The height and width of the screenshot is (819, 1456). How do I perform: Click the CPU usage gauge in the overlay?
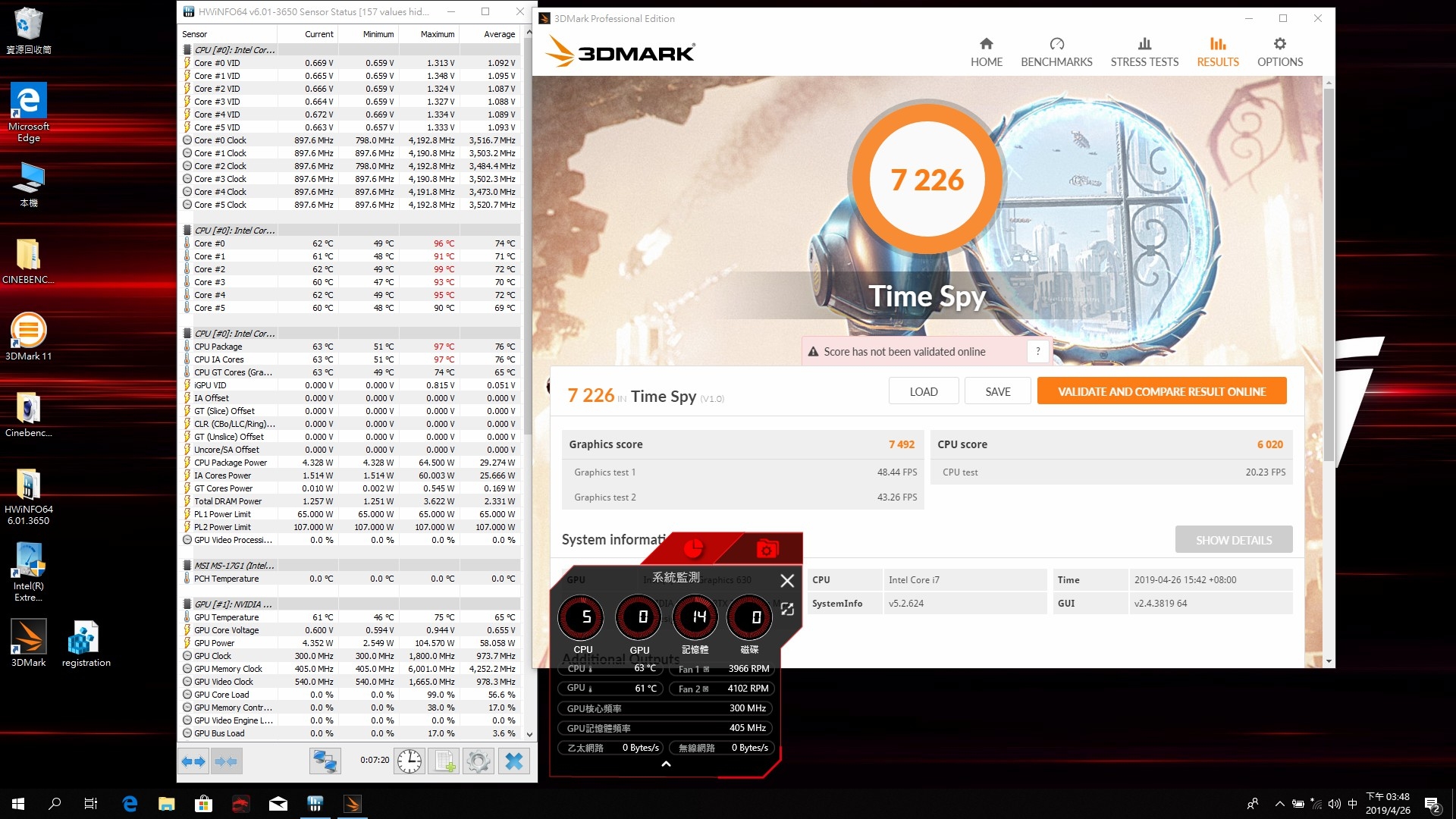point(582,617)
